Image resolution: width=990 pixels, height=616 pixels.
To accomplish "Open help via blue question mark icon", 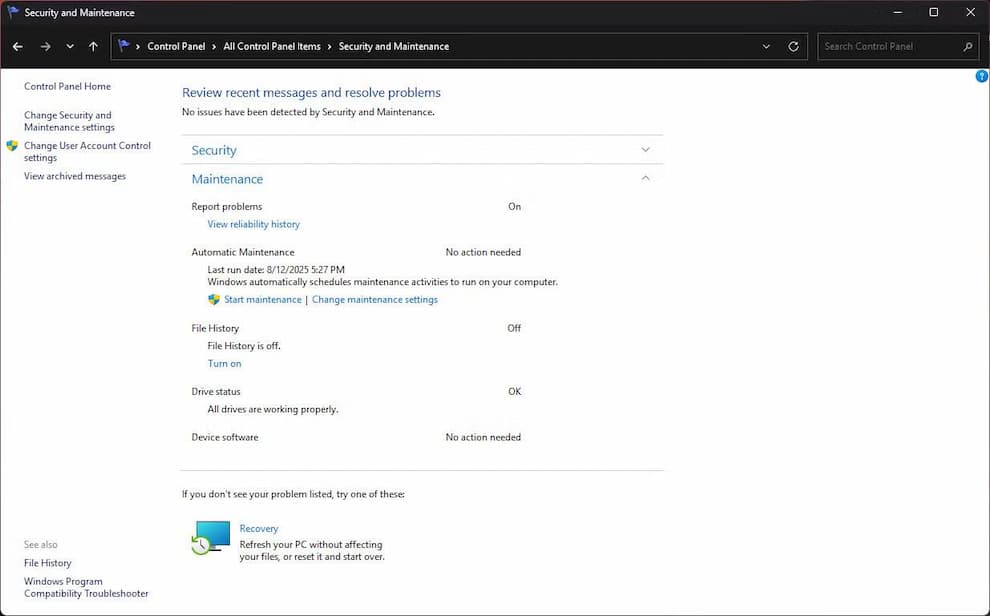I will [981, 77].
